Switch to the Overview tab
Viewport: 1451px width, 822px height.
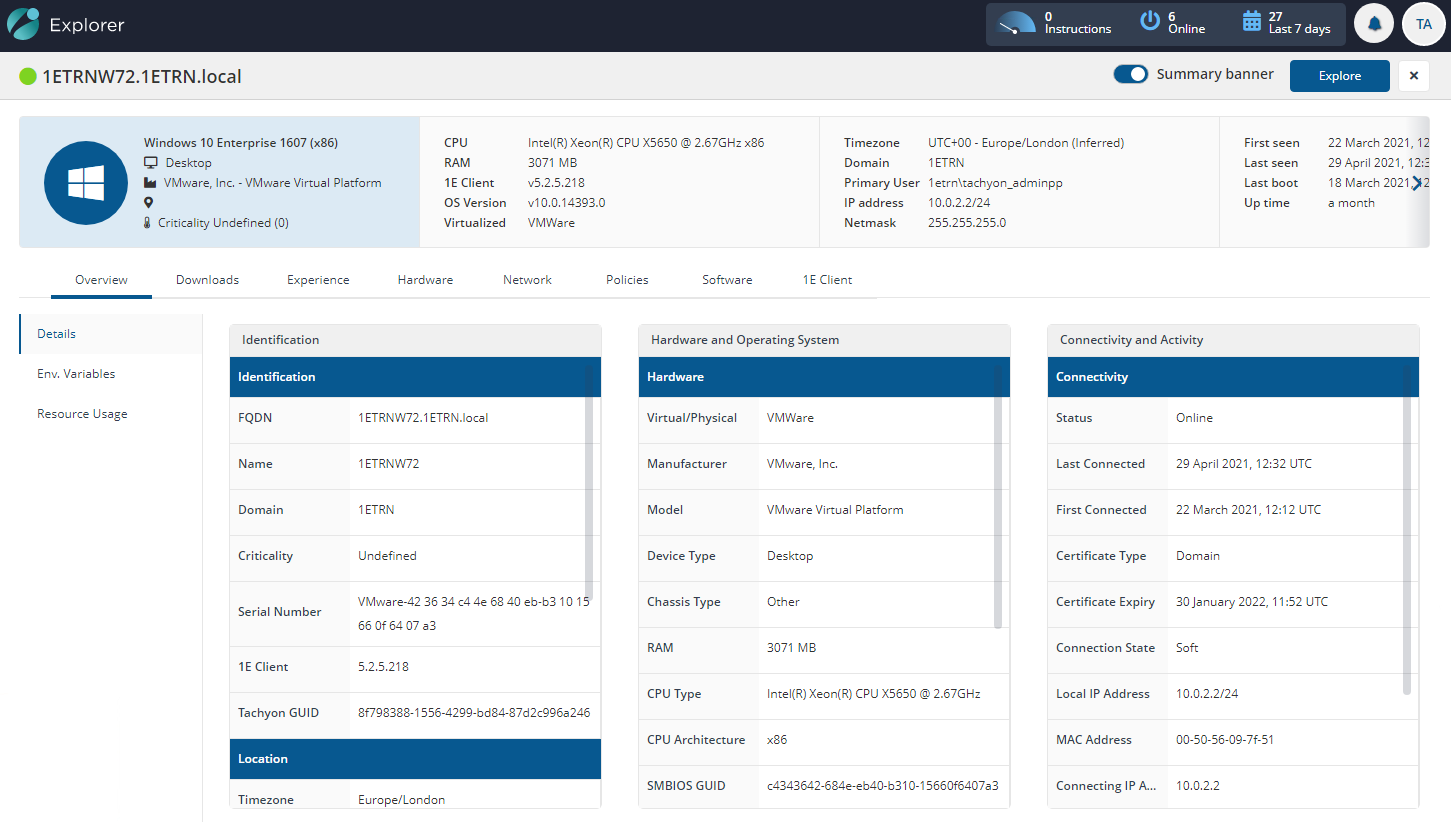tap(101, 280)
